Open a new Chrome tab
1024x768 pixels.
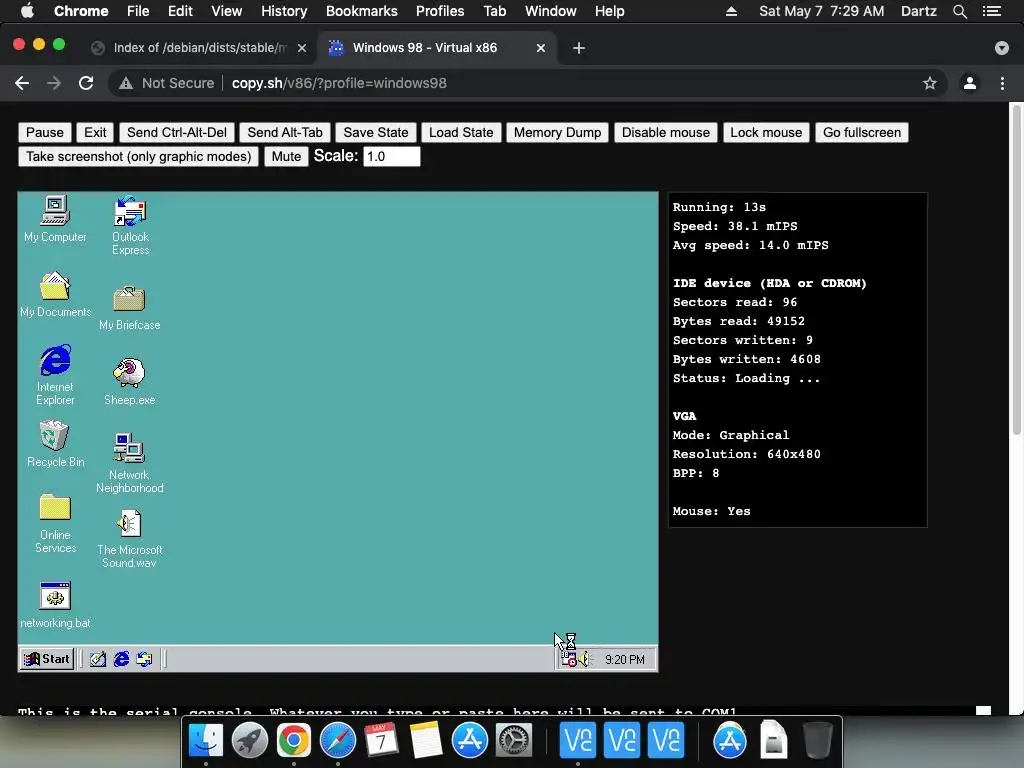579,48
